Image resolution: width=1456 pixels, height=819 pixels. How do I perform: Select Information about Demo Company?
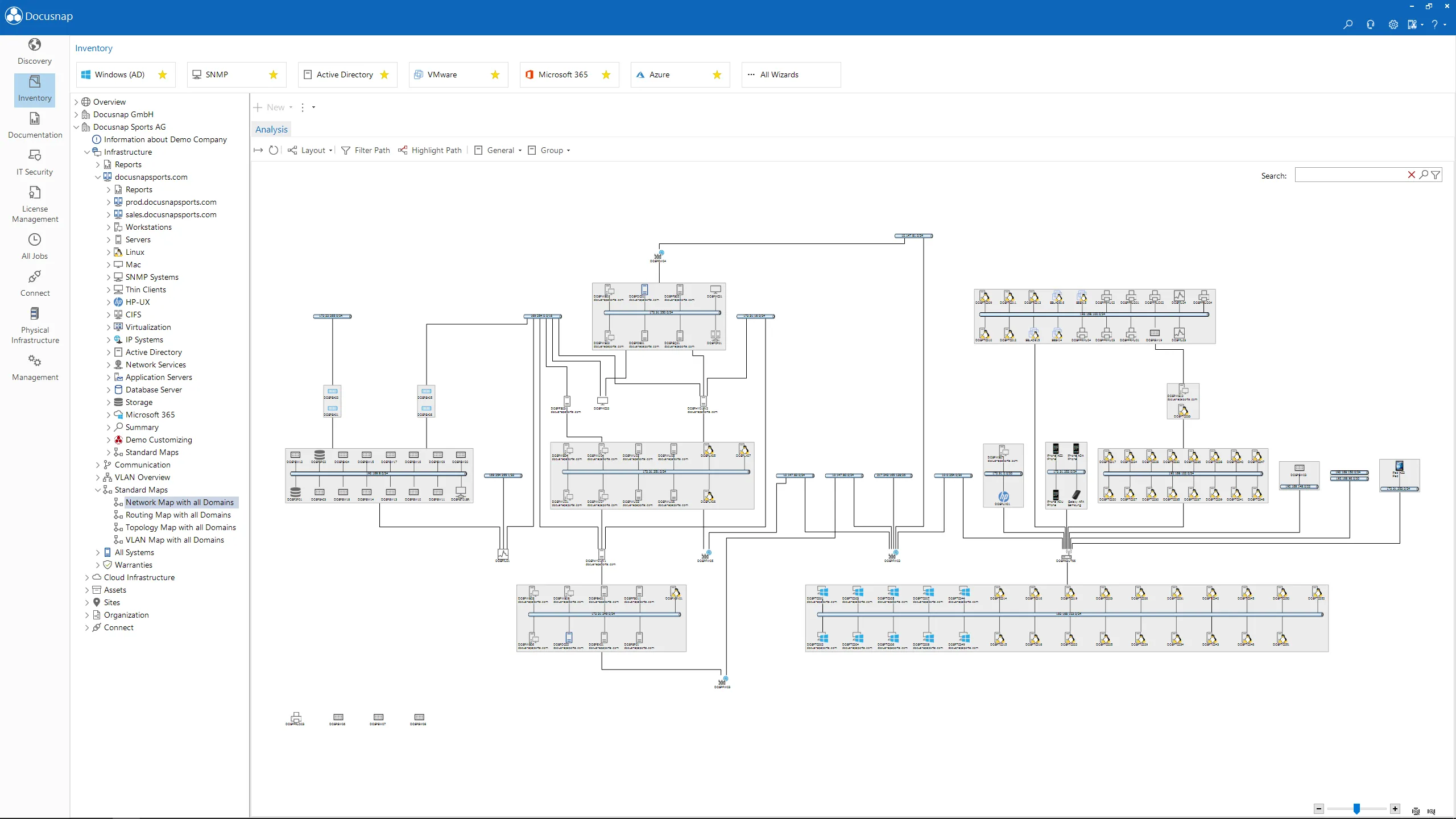[165, 139]
